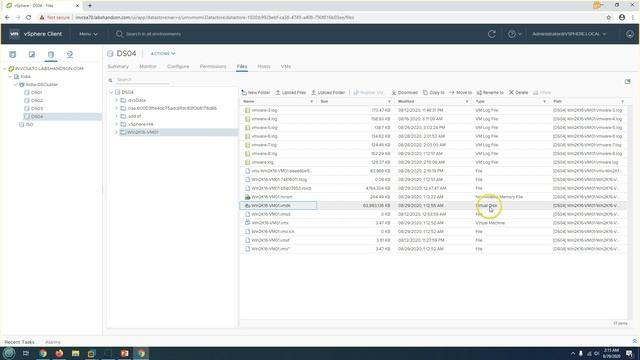Viewport: 640px width, 360px height.
Task: Expand the bottom panel with chevron icon
Action: 634,341
